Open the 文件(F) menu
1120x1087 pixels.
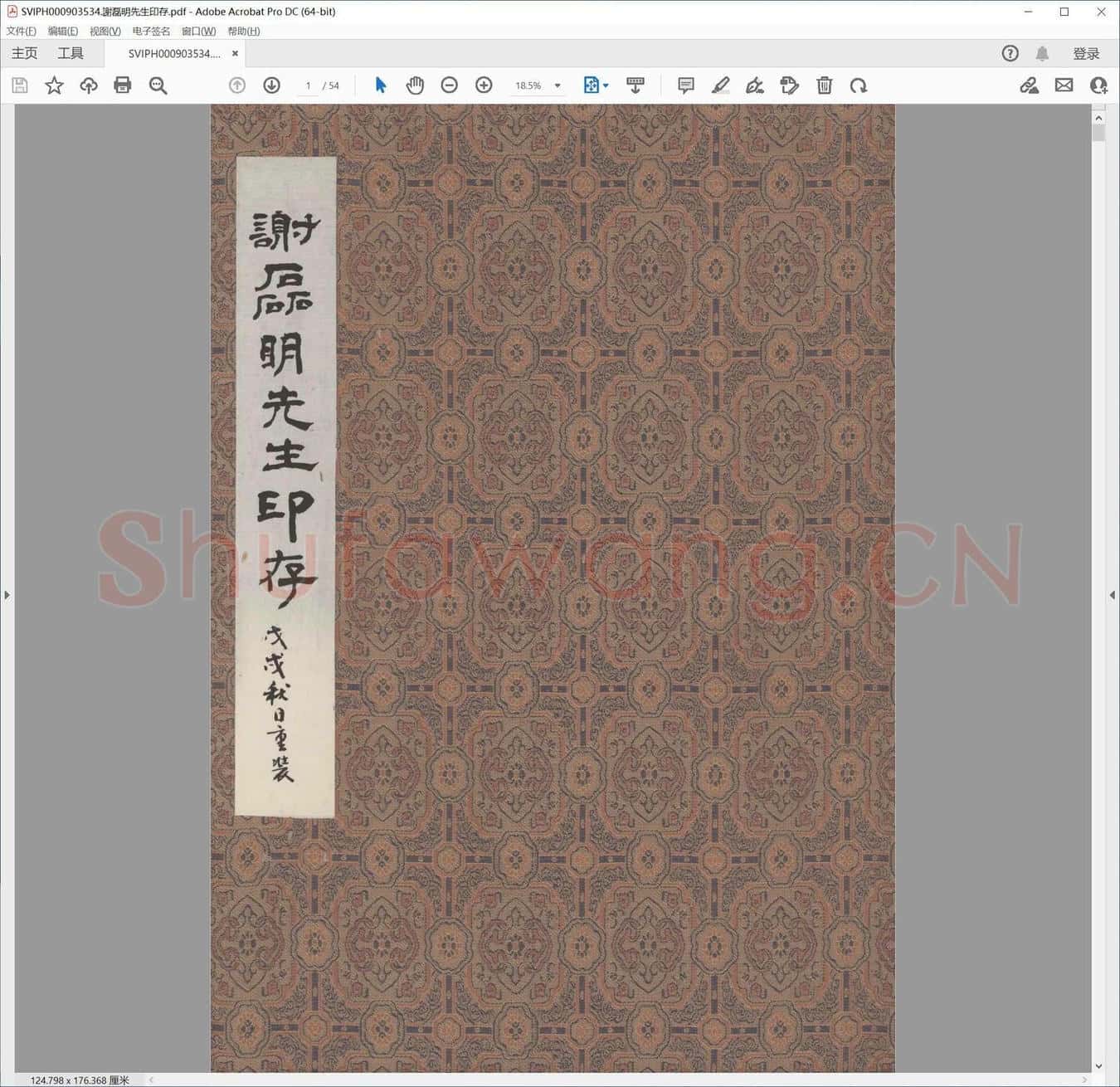(22, 31)
